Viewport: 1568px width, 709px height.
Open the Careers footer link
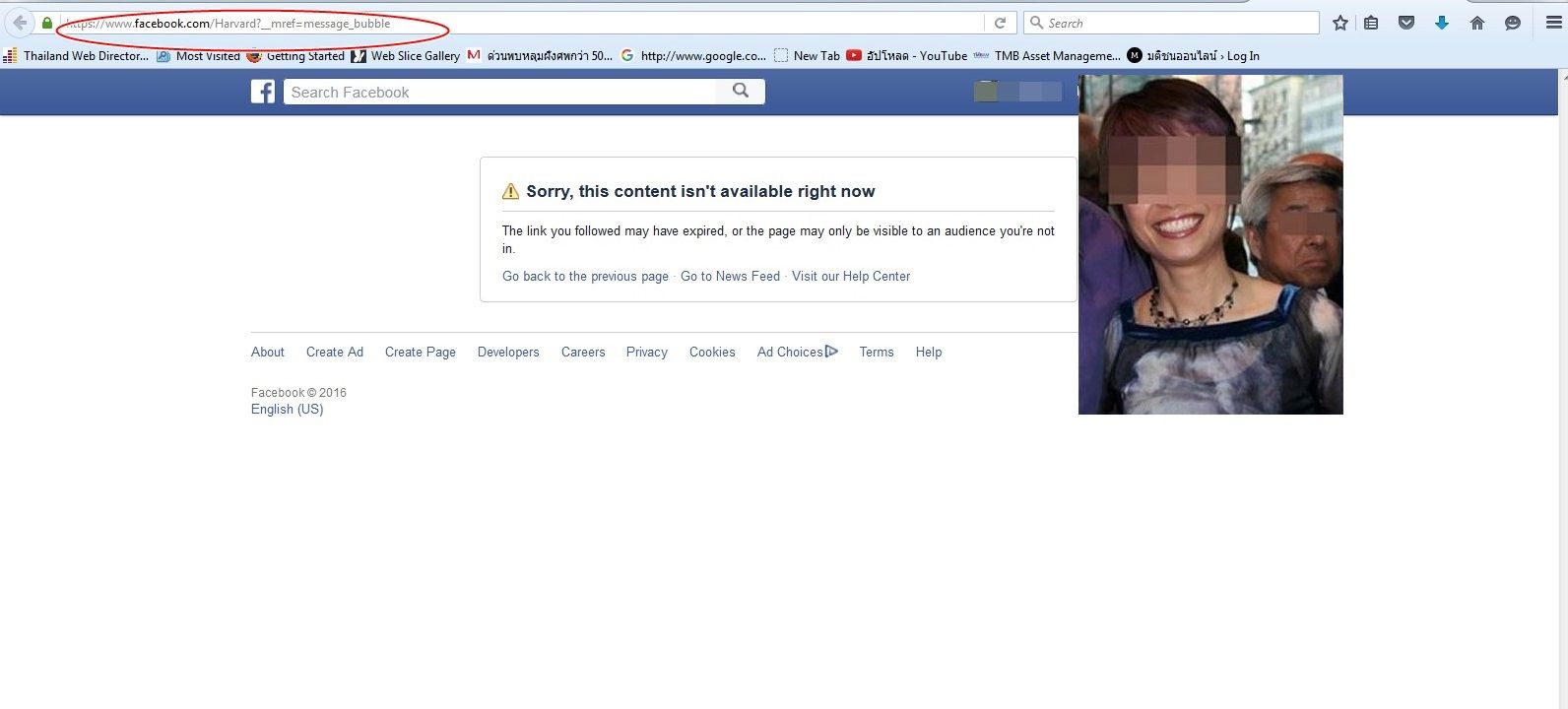[x=583, y=352]
